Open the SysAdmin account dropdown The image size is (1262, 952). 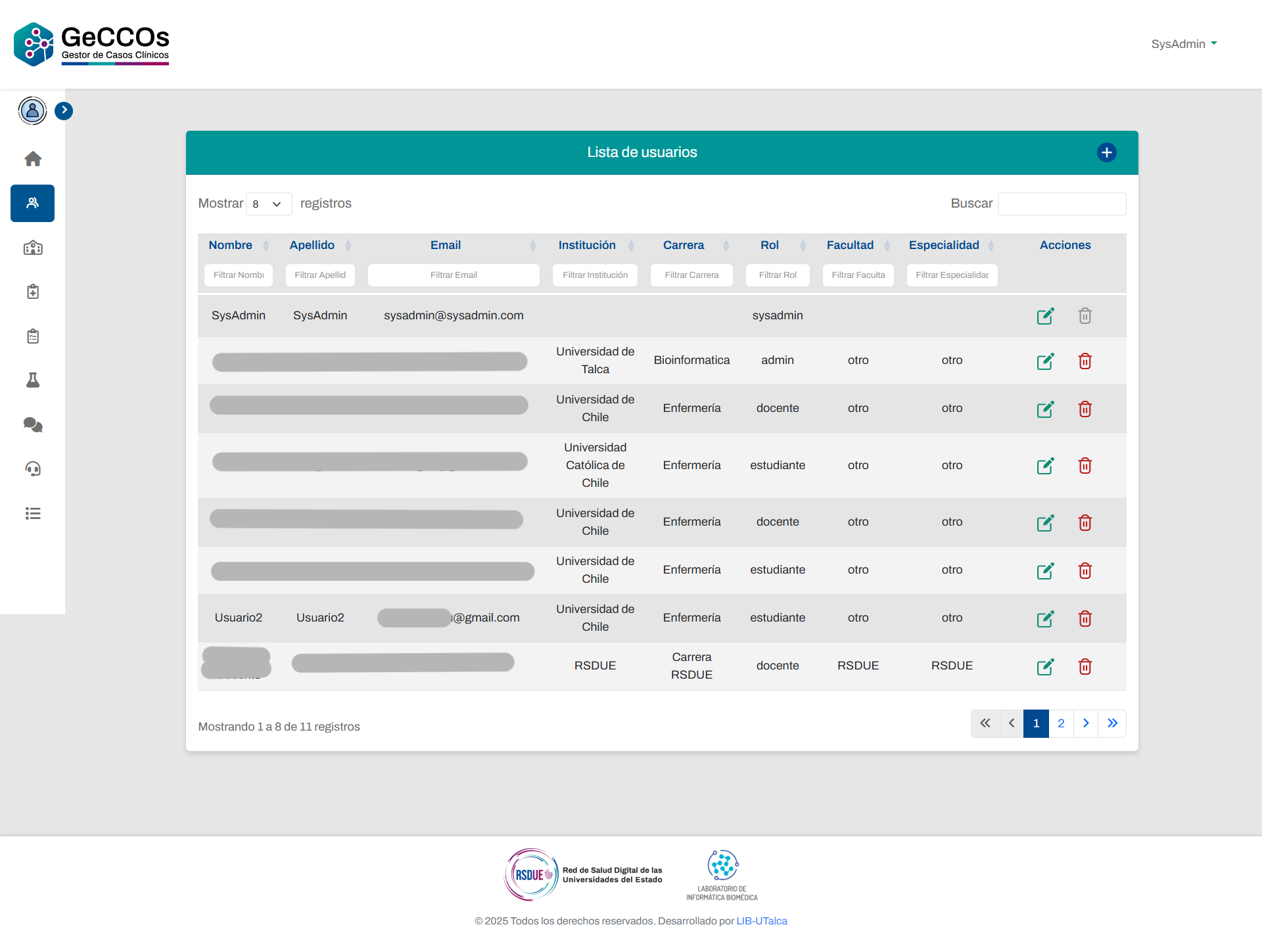1184,44
